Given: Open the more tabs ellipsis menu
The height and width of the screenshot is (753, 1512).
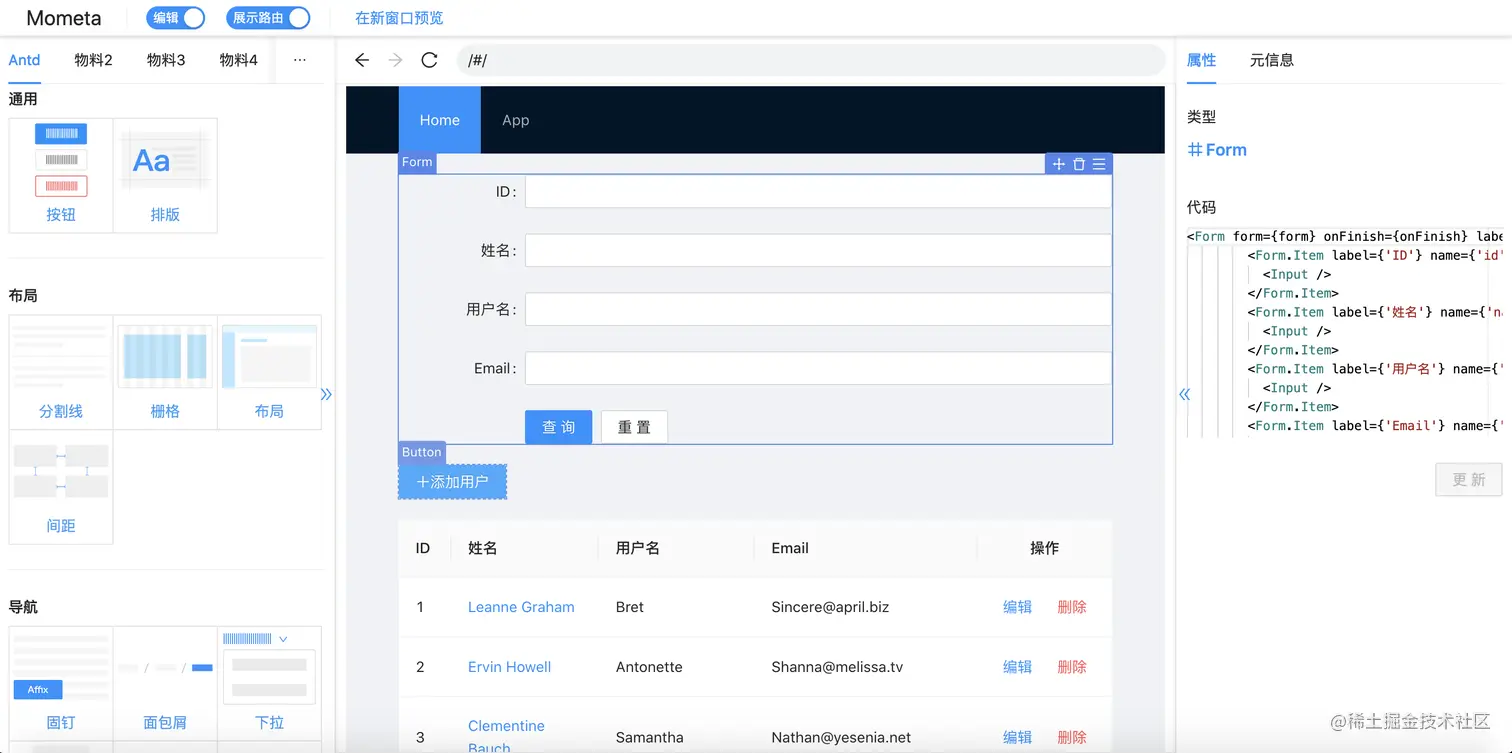Looking at the screenshot, I should (x=299, y=60).
